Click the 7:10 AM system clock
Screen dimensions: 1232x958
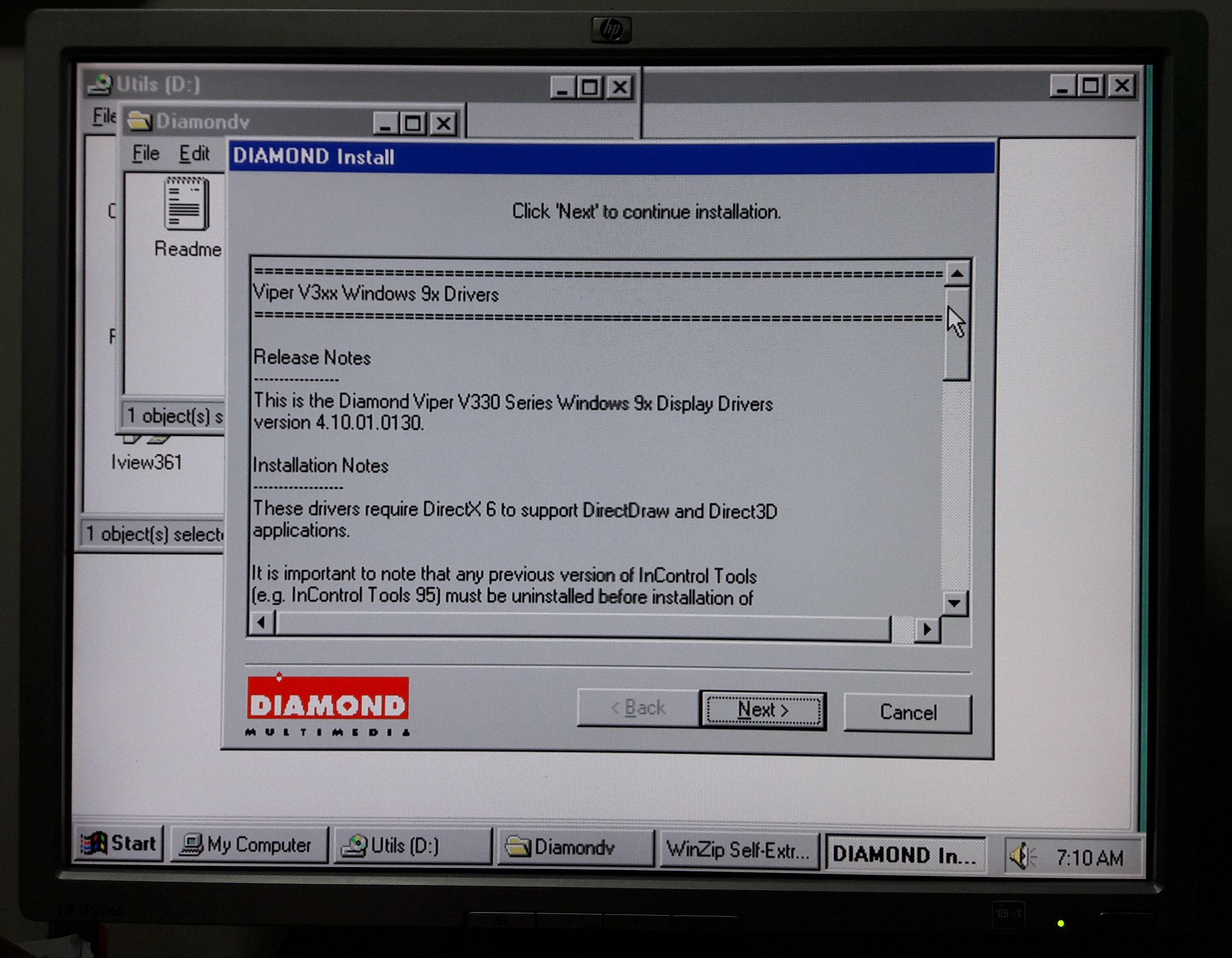click(1089, 858)
